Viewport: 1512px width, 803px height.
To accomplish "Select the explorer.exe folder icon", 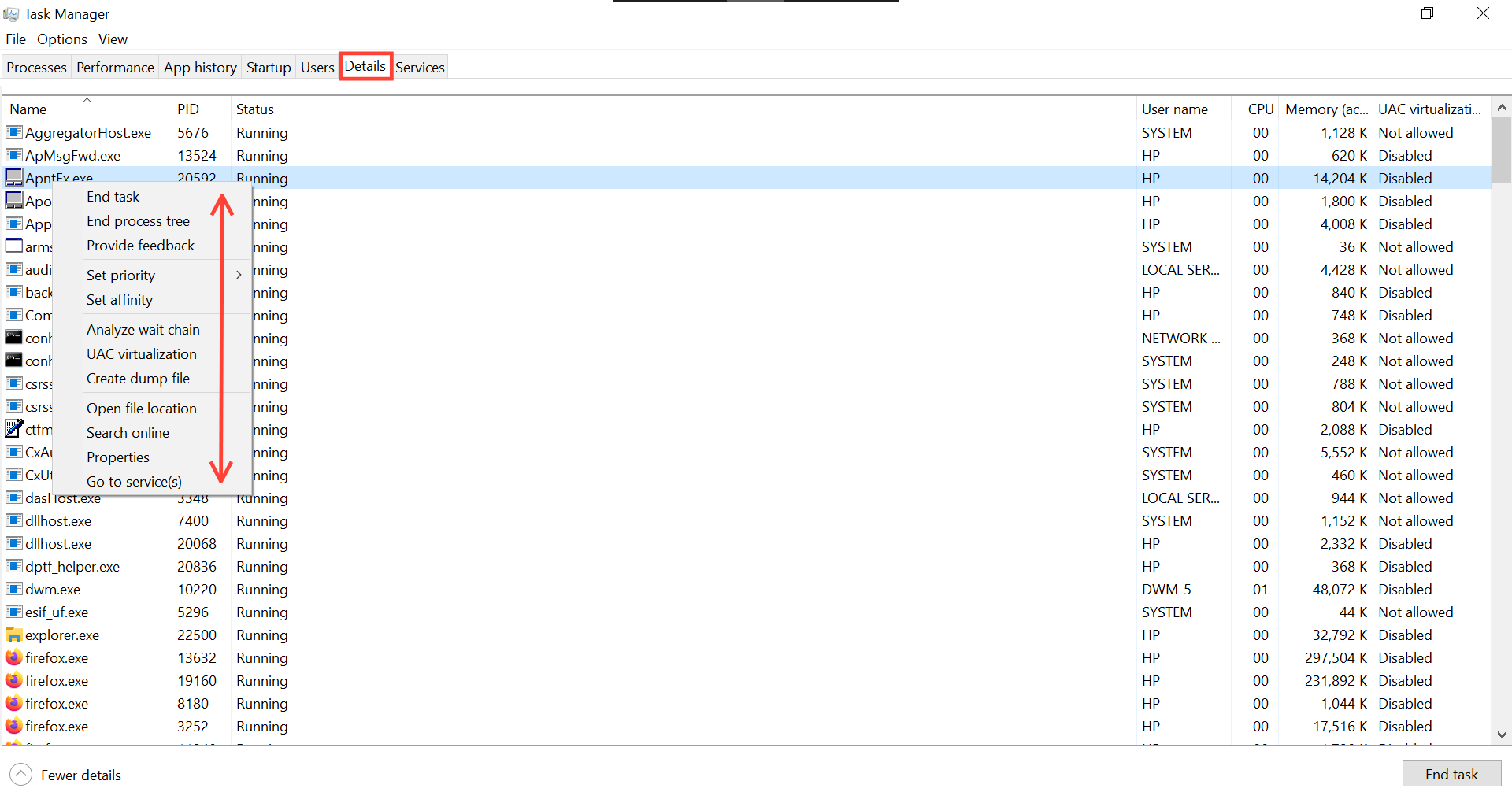I will 14,635.
